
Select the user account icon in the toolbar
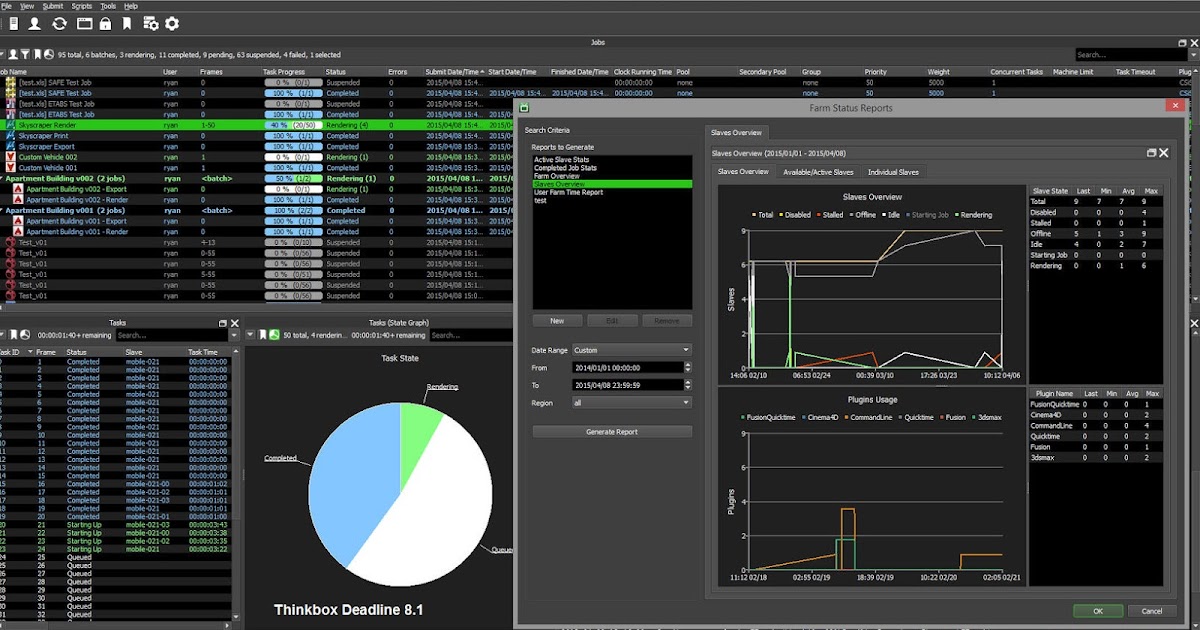tap(34, 23)
